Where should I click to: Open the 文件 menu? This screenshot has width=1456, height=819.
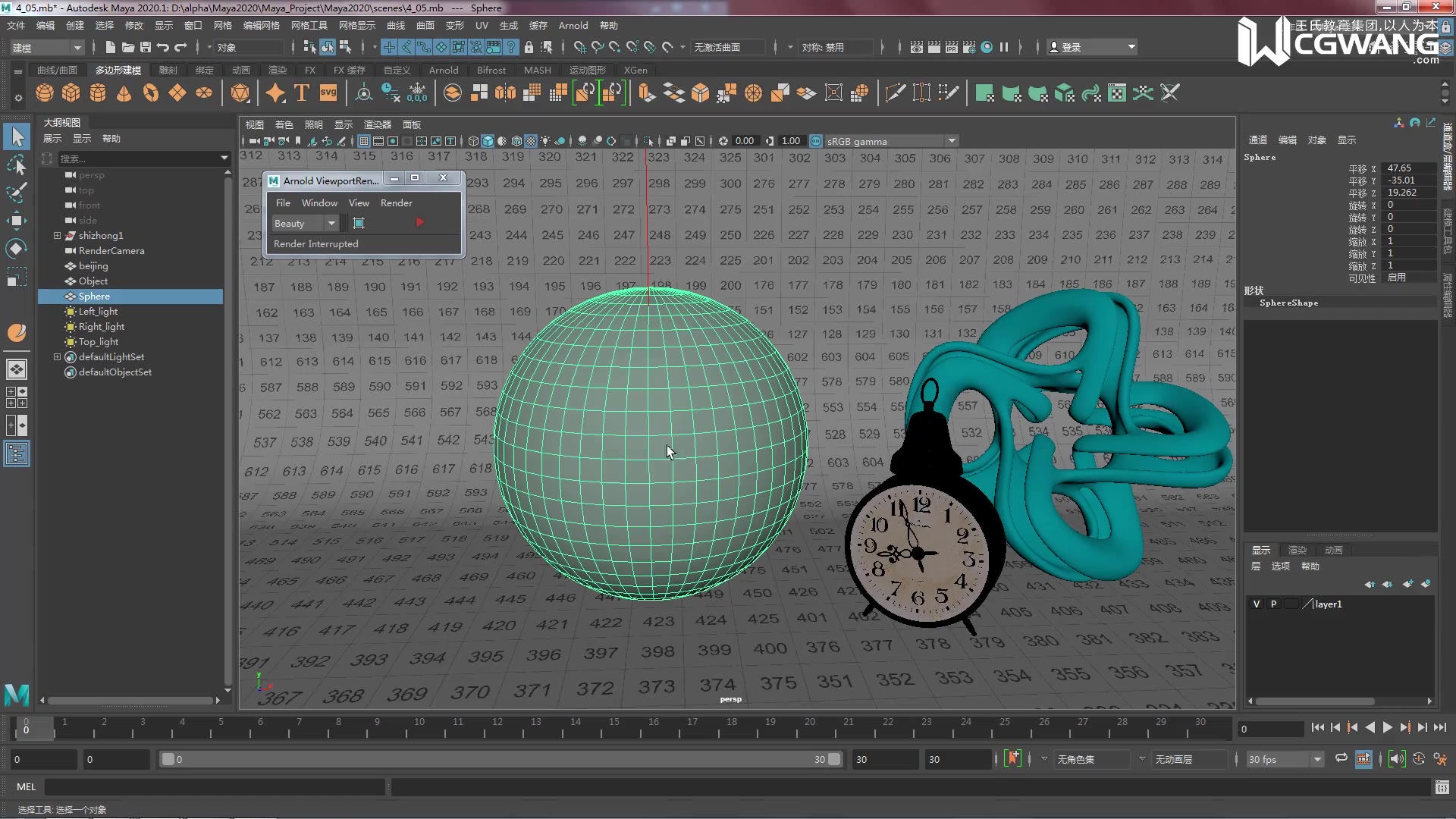(16, 25)
